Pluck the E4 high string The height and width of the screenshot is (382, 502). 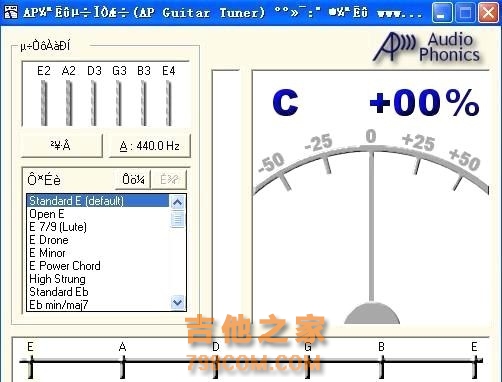(169, 103)
